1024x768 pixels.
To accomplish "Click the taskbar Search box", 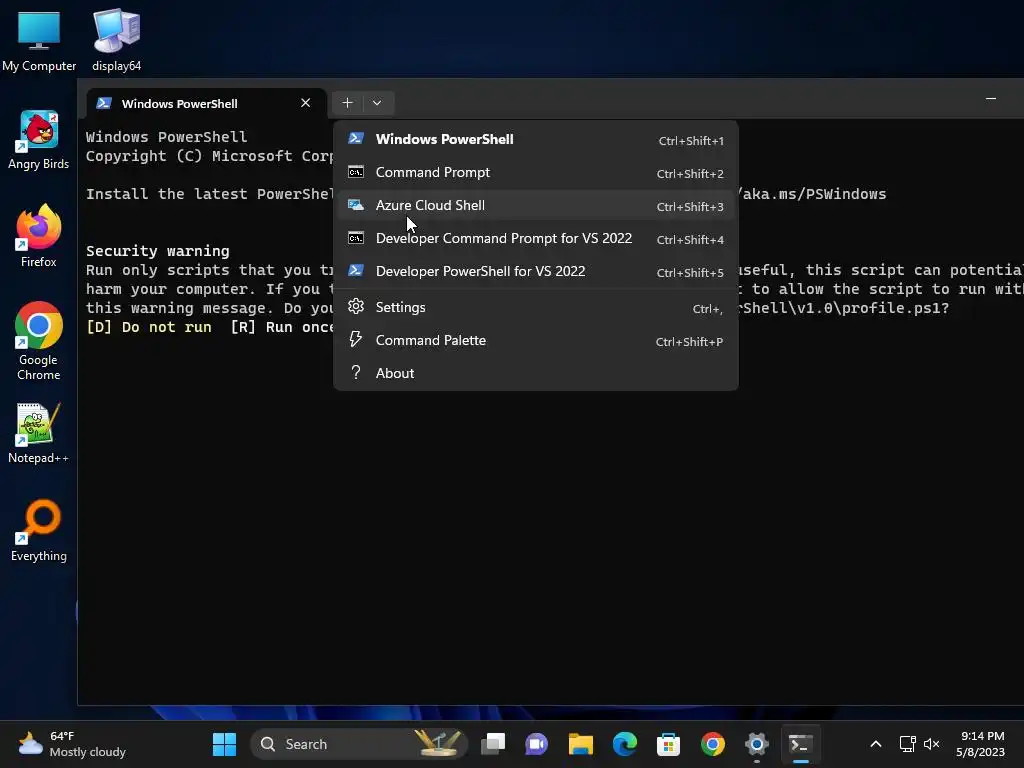I will point(359,744).
